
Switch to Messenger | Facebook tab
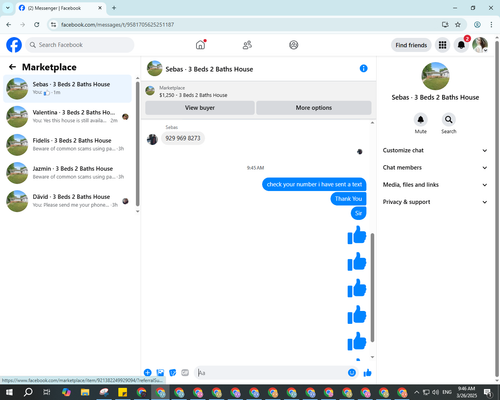tap(61, 8)
